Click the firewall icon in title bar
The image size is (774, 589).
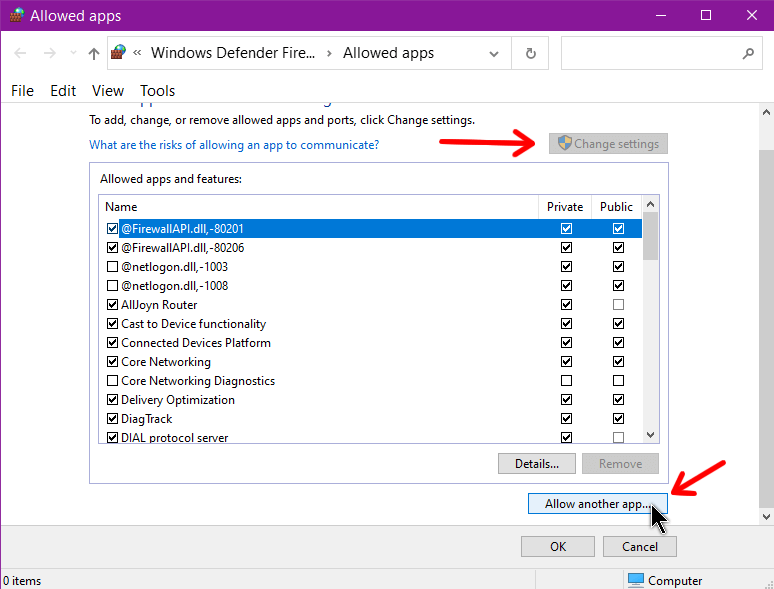(17, 15)
